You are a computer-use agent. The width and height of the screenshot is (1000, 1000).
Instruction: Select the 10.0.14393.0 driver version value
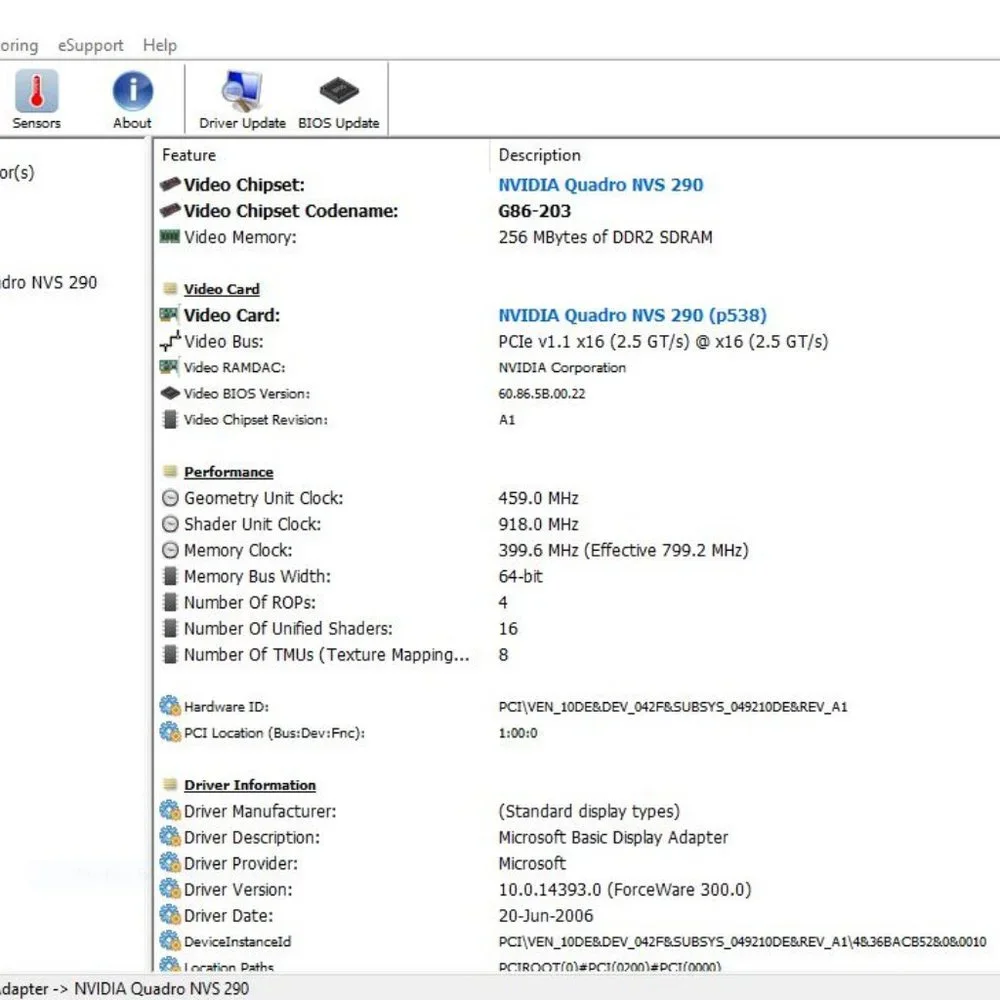tap(624, 890)
